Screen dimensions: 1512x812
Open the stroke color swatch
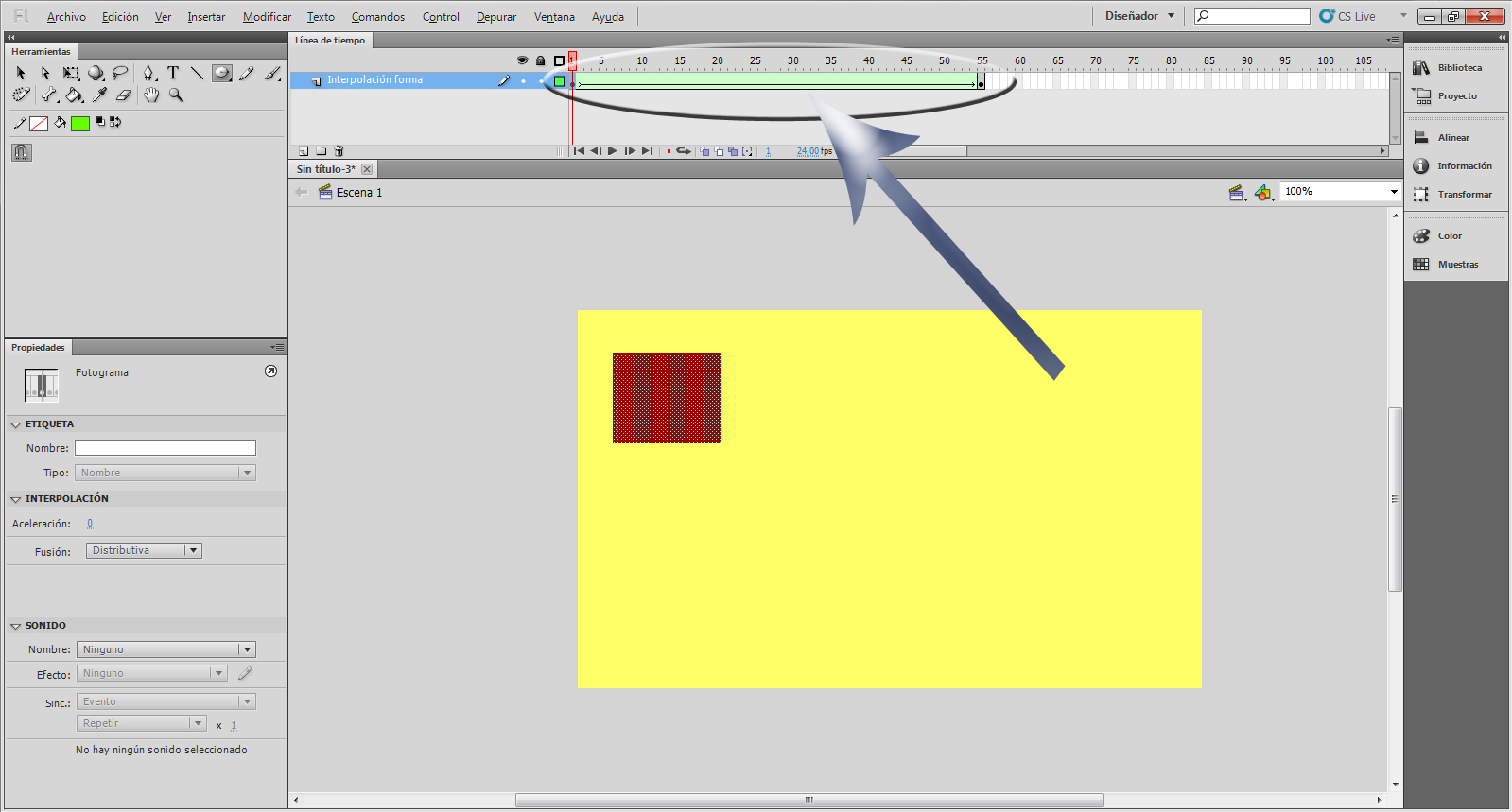point(39,124)
